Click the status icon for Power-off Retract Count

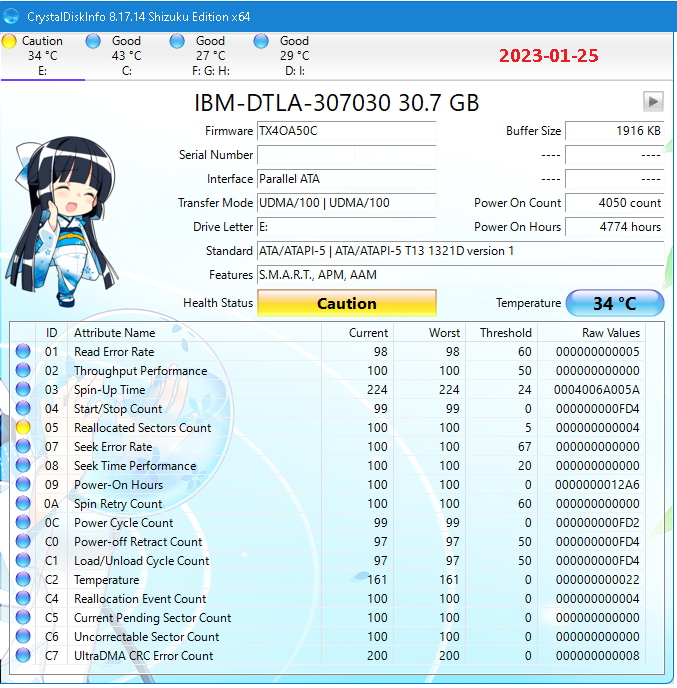(23, 541)
